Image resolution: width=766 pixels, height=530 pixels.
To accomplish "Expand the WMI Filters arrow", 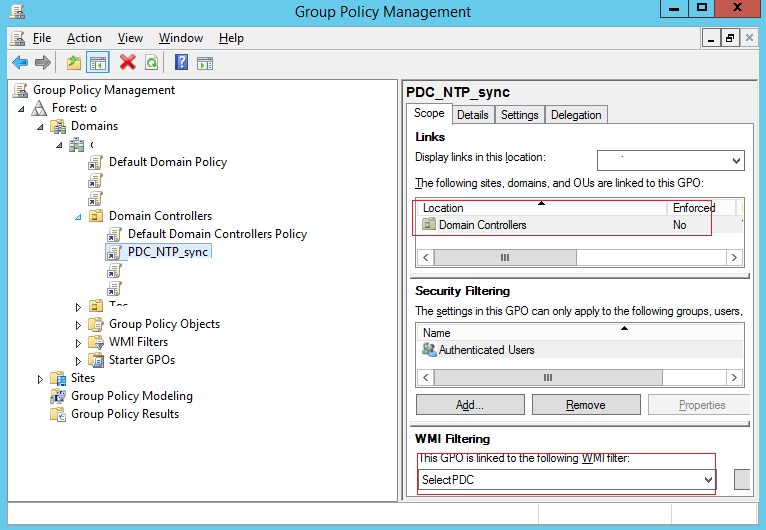I will pyautogui.click(x=78, y=343).
